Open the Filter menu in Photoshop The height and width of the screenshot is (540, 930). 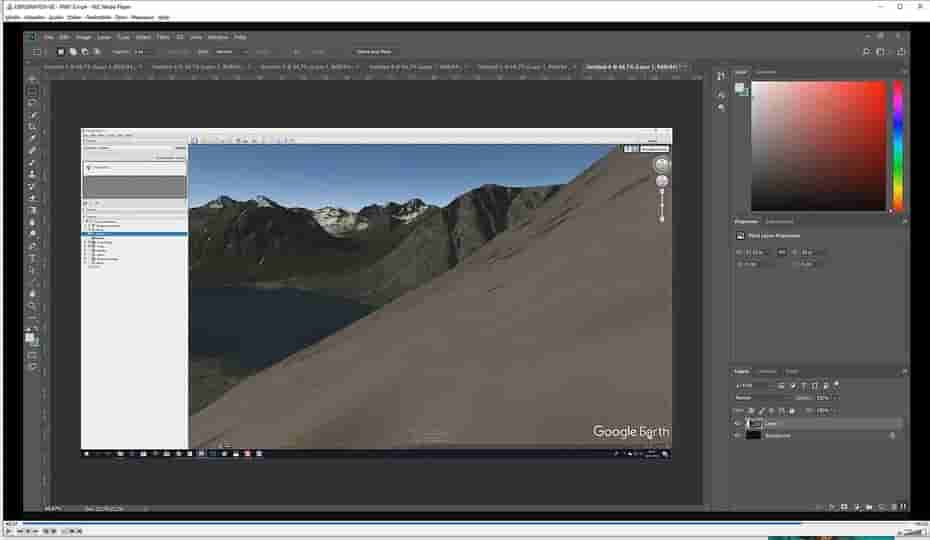[x=163, y=37]
